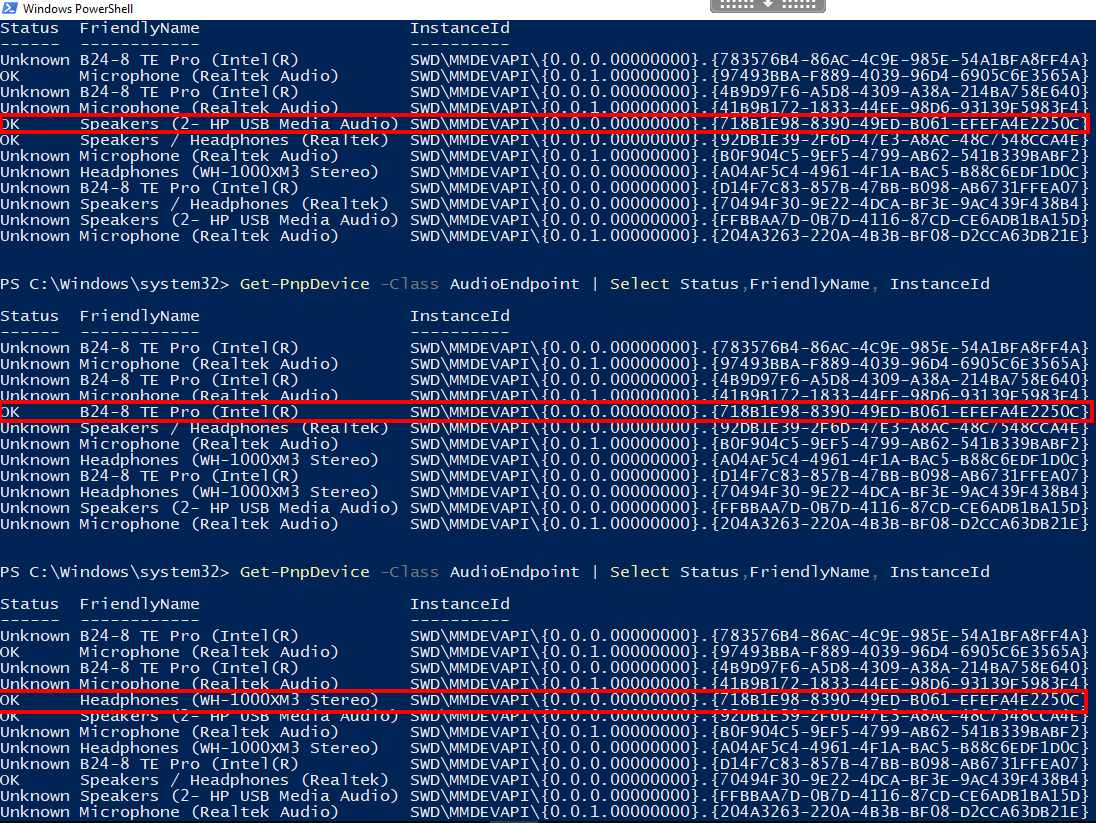
Task: Select Unknown "Headphones (WH-1000XM3 Stereo)" row with ID 70494F30
Action: 545,492
